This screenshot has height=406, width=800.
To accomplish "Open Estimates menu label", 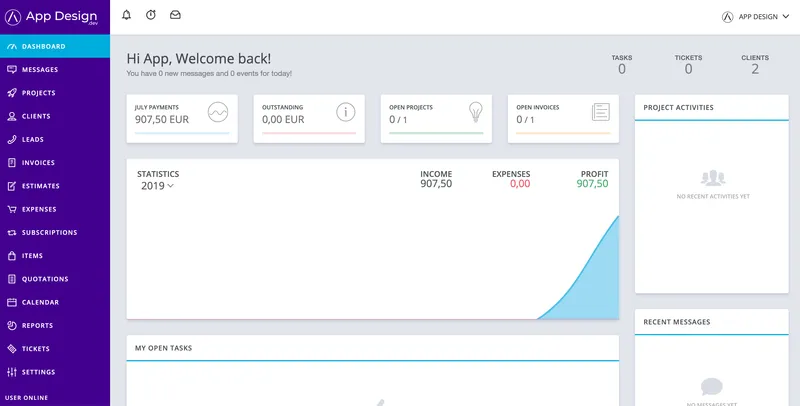I will 41,186.
